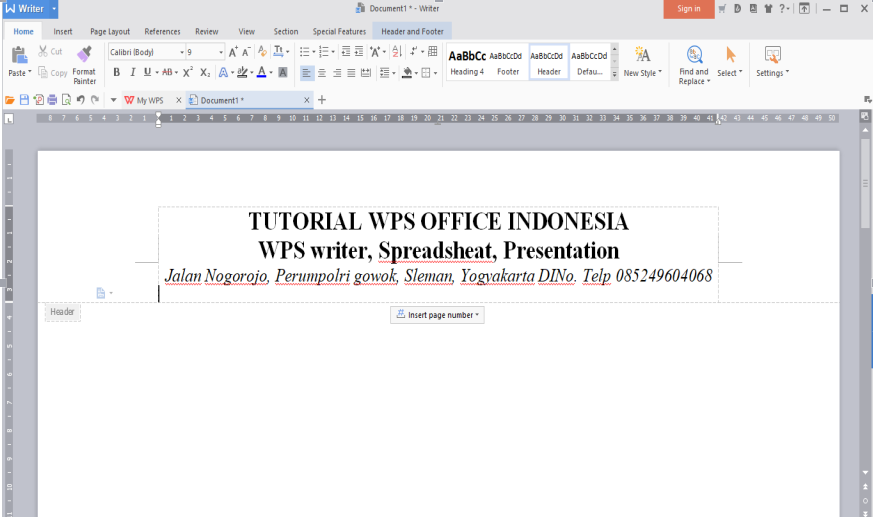
Task: Expand the styles gallery more arrow
Action: (615, 74)
